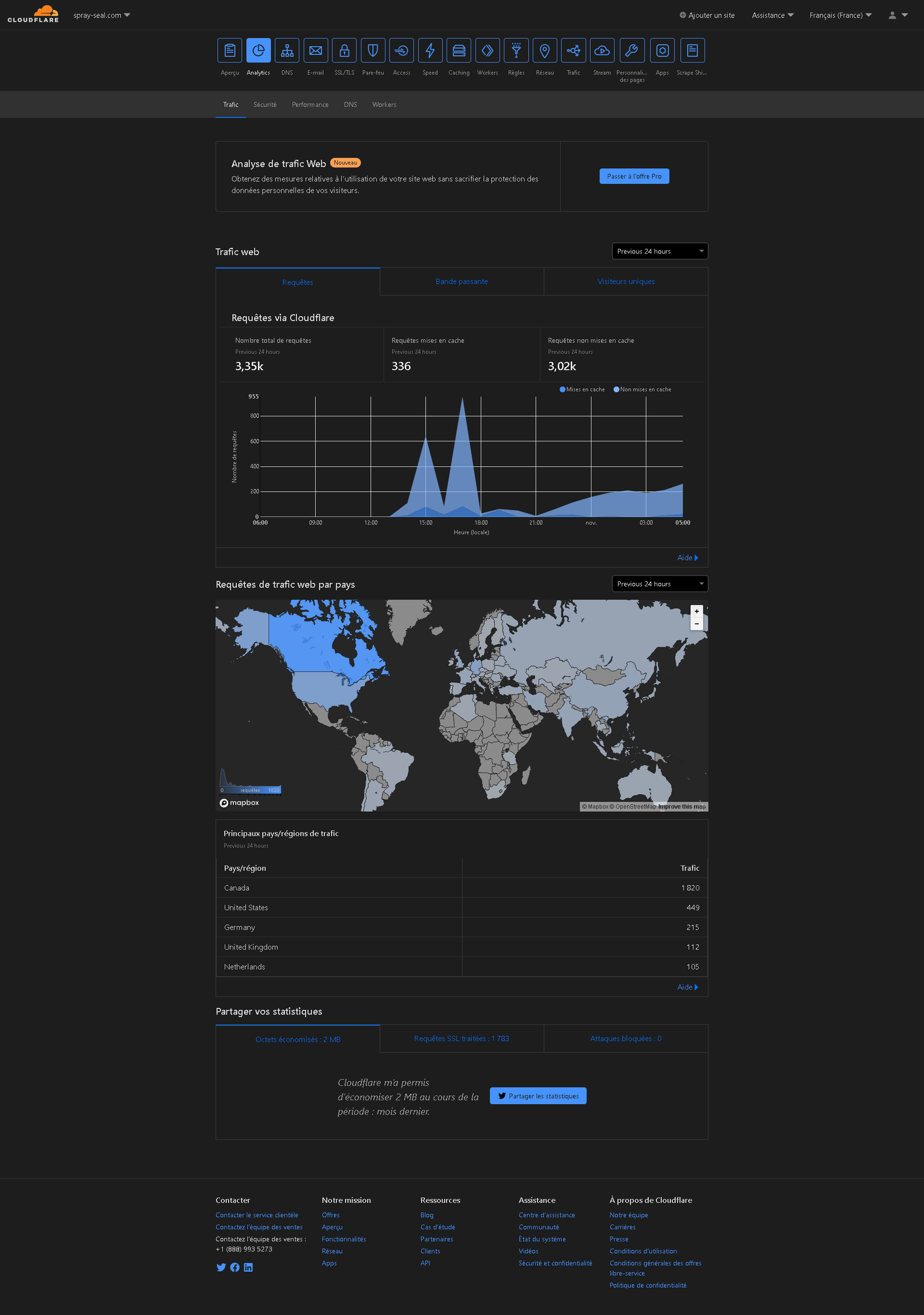Expand the spray-seal.com site selector
Viewport: 924px width, 1315px height.
click(x=102, y=15)
